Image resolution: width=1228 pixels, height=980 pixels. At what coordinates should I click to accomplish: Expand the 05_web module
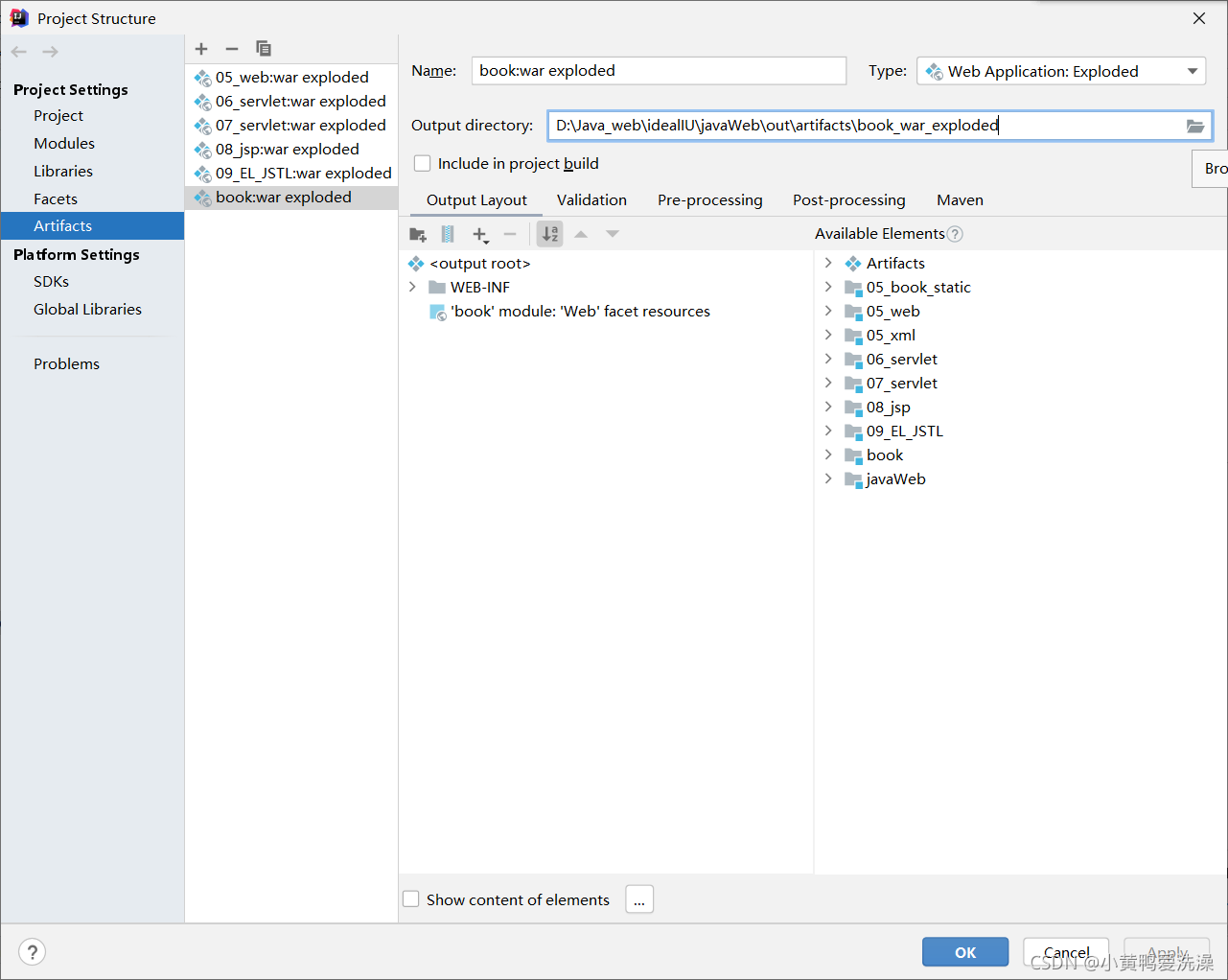[828, 312]
